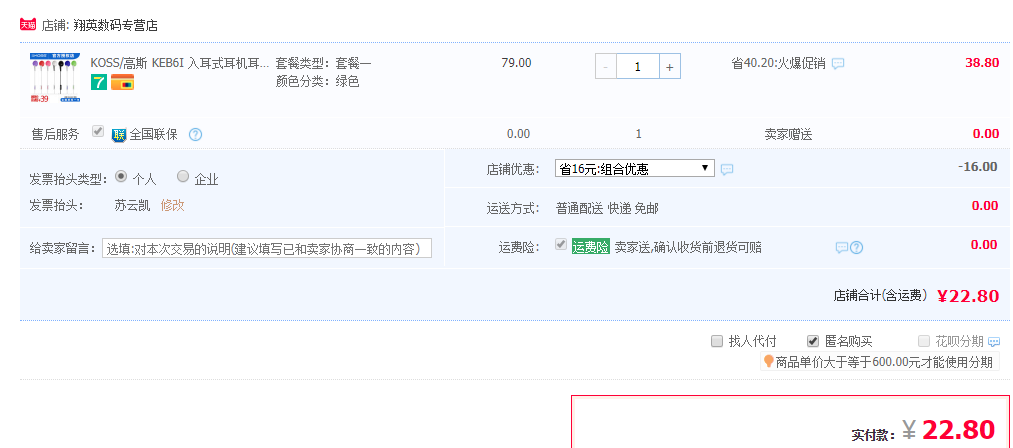Click the 颜色分类：绿色 color option text
The width and height of the screenshot is (1013, 448).
tap(317, 81)
